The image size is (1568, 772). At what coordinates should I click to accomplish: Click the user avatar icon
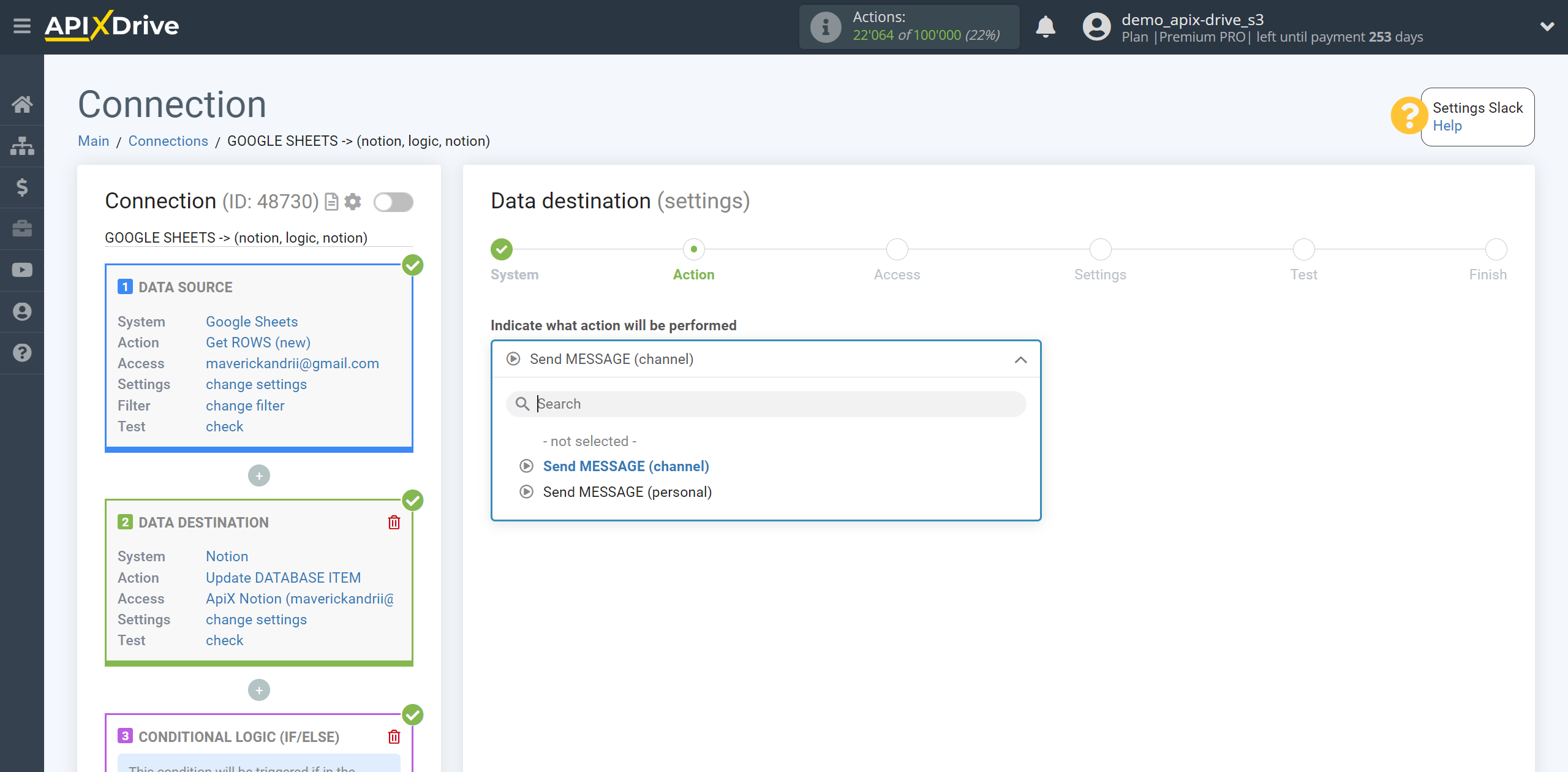pos(1096,27)
